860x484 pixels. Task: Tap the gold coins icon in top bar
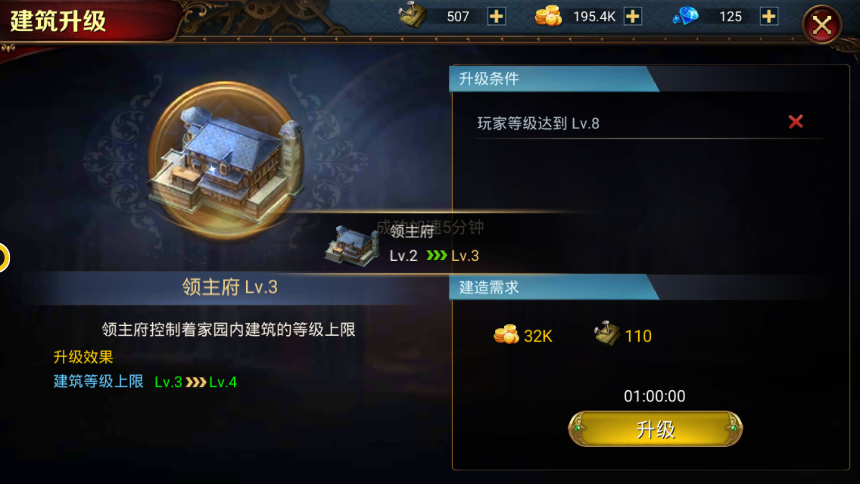tap(548, 15)
